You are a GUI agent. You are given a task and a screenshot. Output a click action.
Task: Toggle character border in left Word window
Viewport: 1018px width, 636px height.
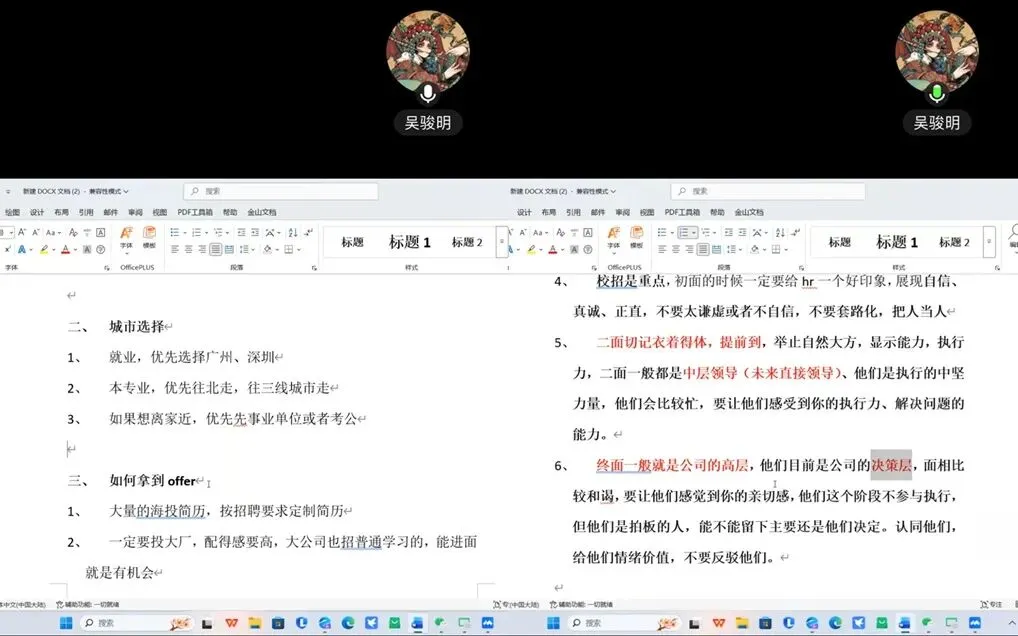click(101, 232)
